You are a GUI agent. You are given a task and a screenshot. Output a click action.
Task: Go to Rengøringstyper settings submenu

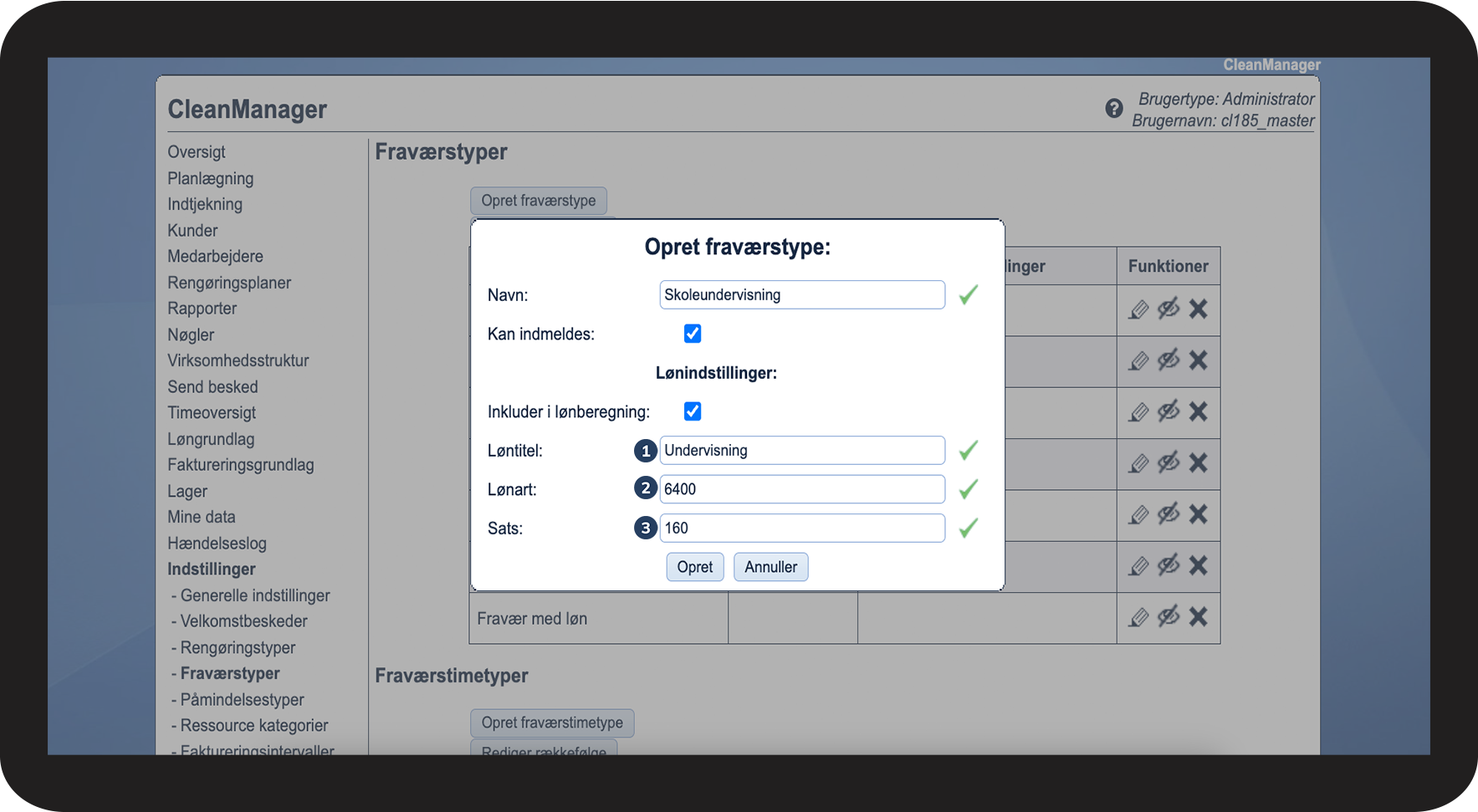click(238, 648)
